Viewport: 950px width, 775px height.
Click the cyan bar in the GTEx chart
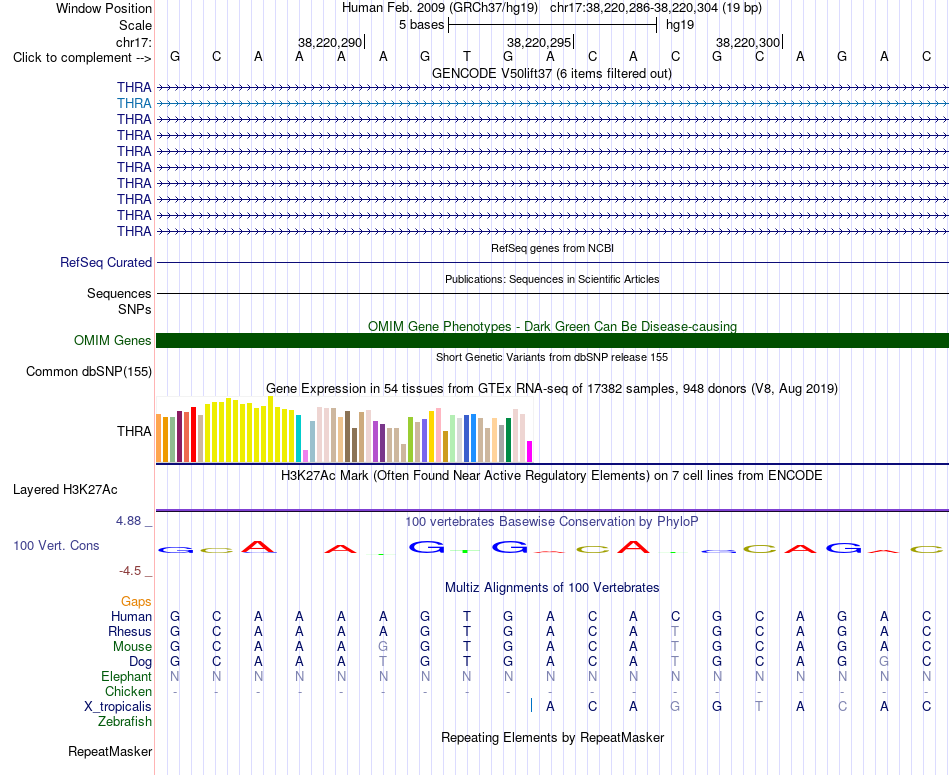tap(299, 439)
